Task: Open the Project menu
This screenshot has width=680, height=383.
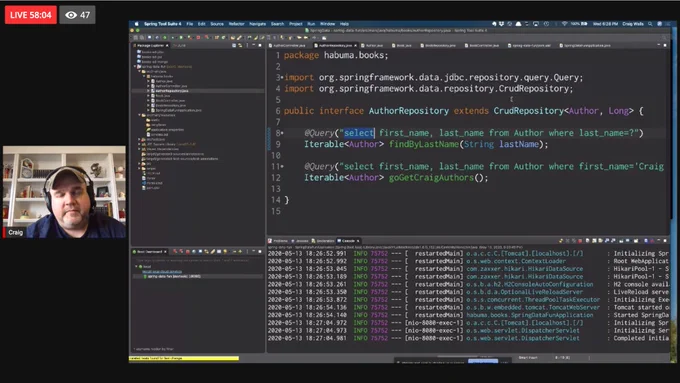Action: tap(295, 24)
